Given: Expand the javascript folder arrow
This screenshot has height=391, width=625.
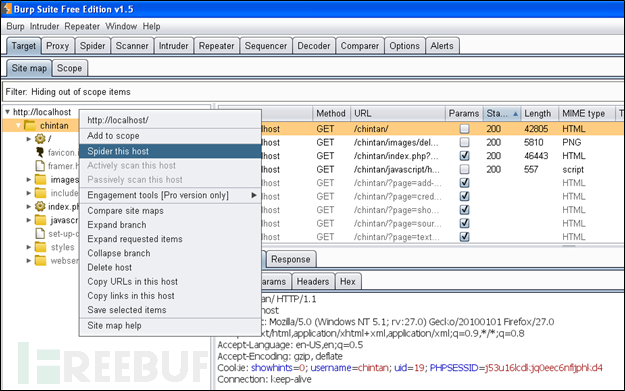Looking at the screenshot, I should pyautogui.click(x=29, y=220).
